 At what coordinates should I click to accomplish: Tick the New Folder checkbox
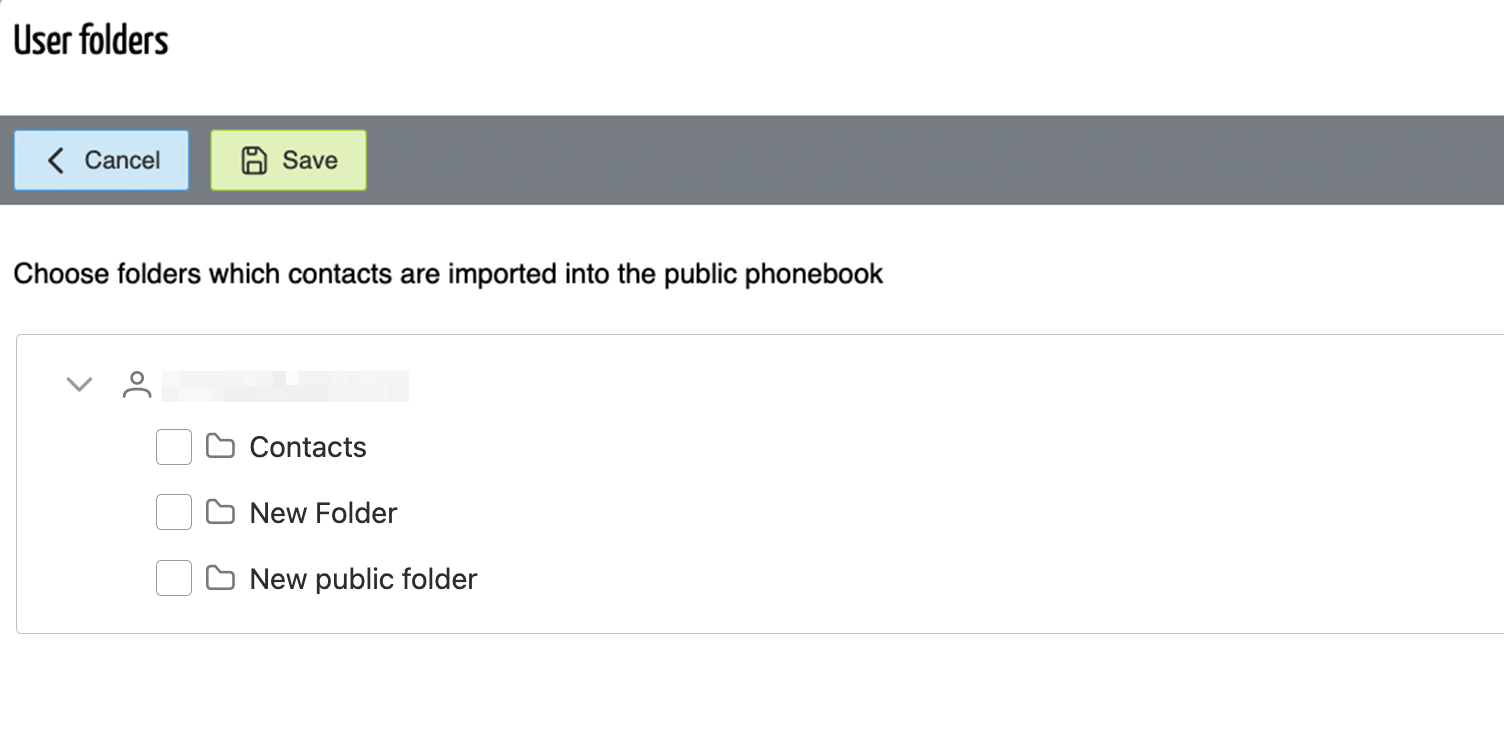[174, 513]
